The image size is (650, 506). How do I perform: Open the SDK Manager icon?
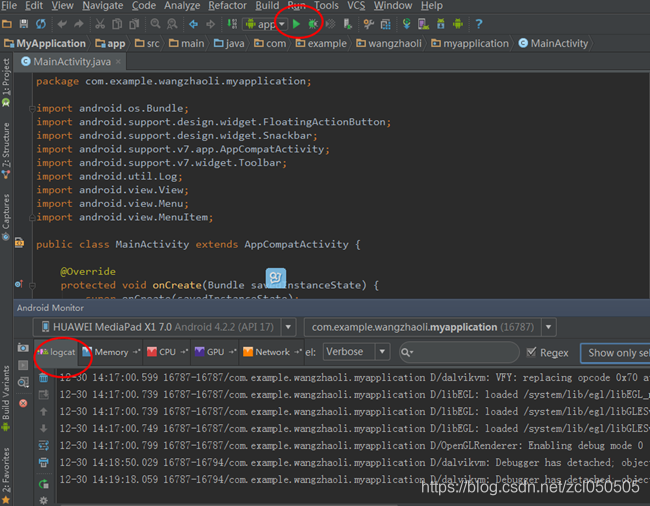click(441, 24)
